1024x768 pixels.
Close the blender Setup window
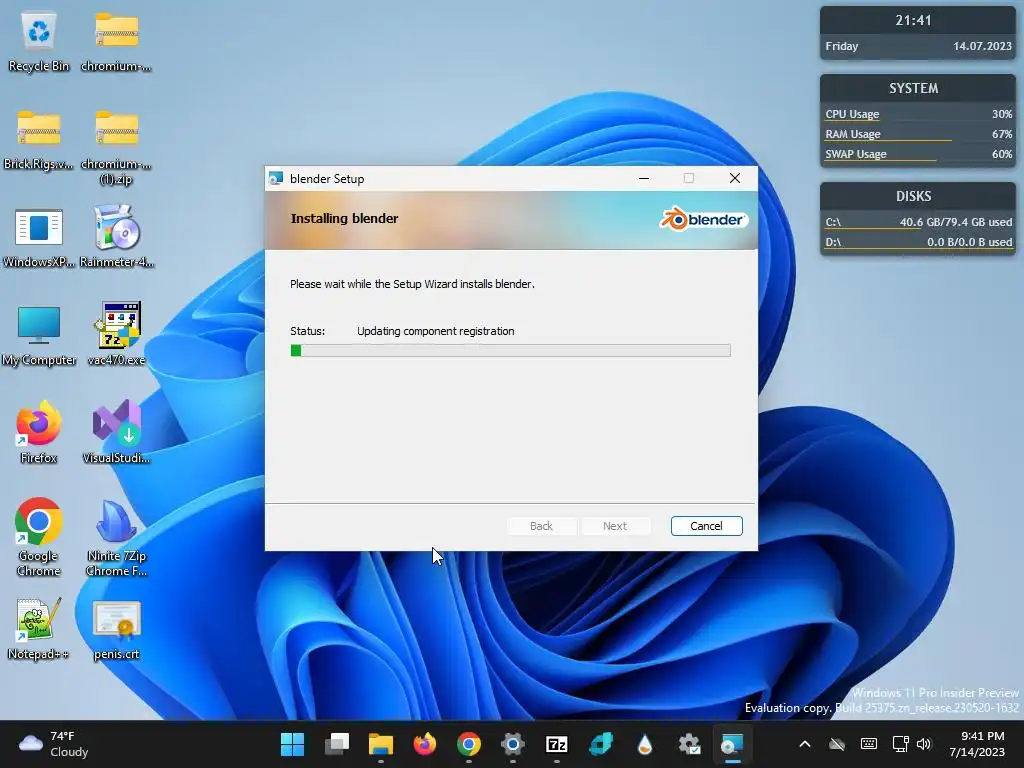pyautogui.click(x=735, y=178)
